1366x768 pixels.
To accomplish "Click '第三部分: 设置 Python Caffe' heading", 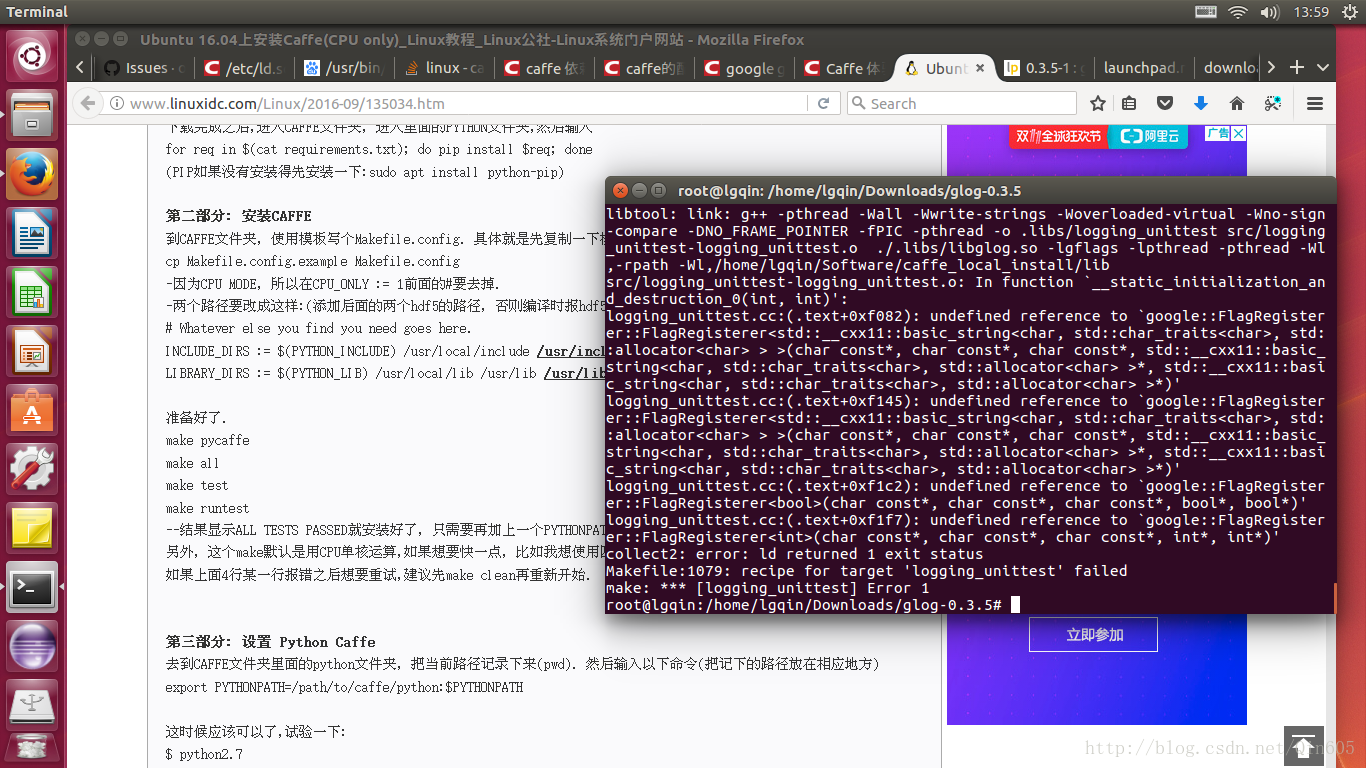I will [271, 642].
